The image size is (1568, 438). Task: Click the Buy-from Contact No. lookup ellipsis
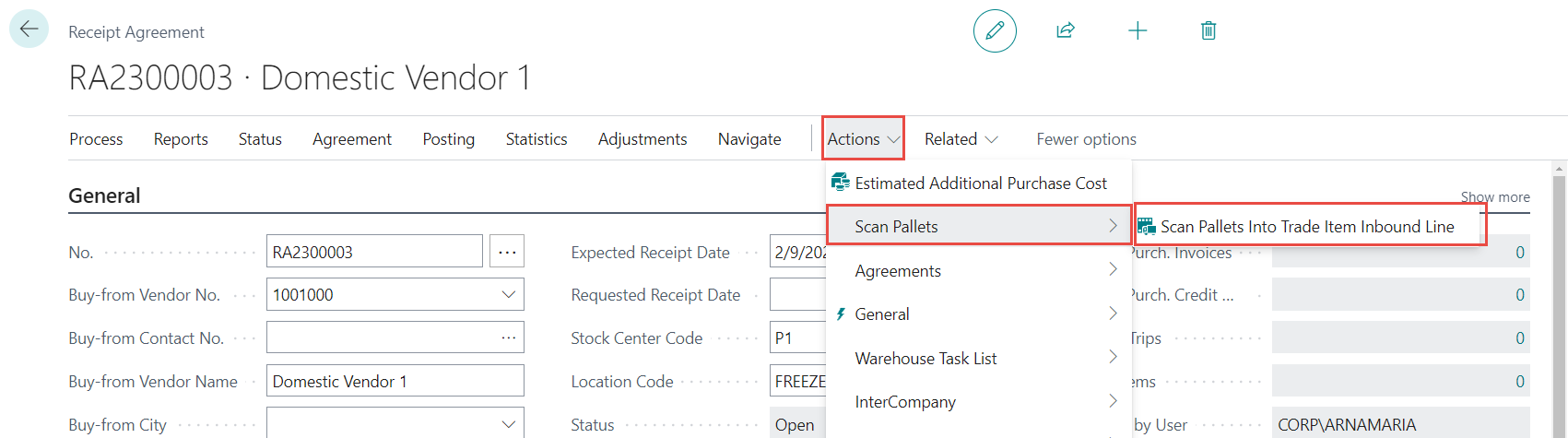pyautogui.click(x=508, y=338)
